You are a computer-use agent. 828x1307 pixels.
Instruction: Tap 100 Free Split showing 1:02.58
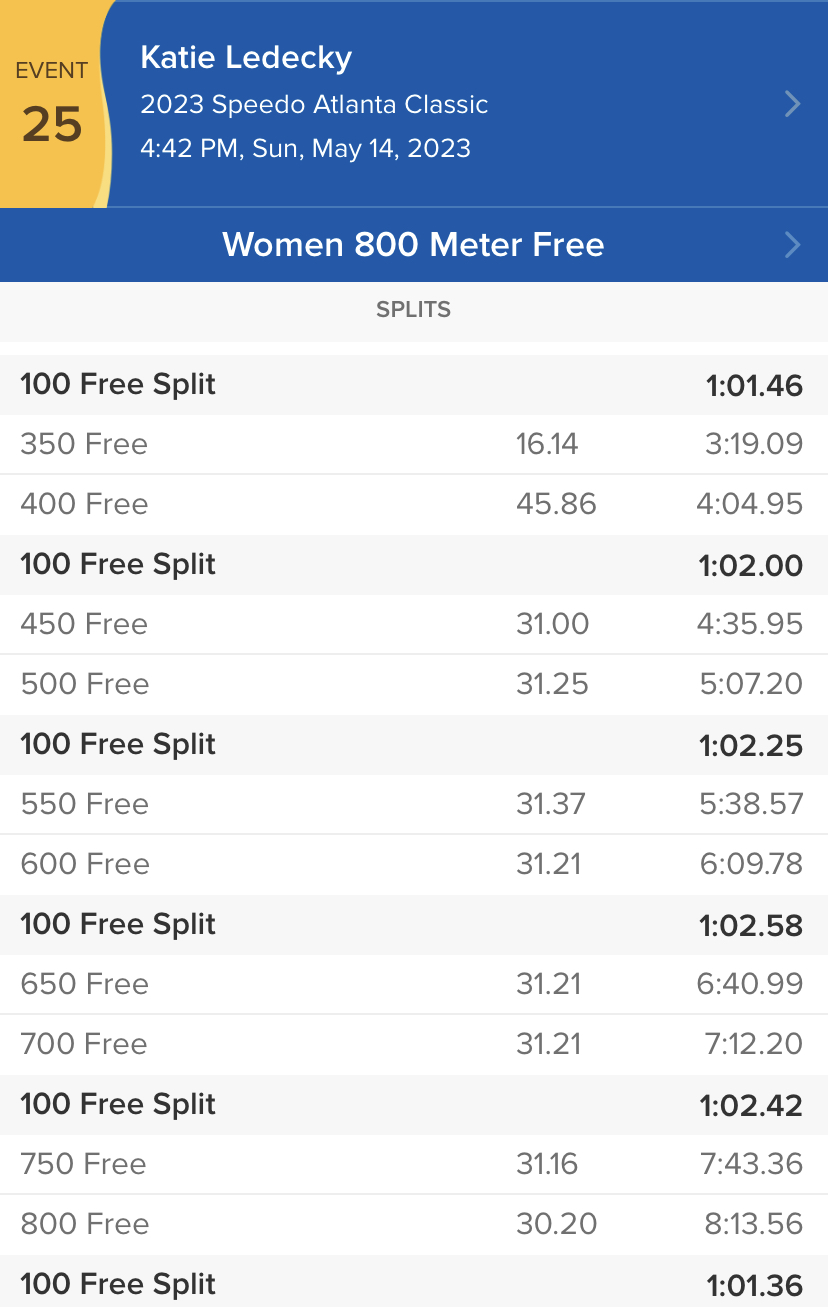point(414,924)
